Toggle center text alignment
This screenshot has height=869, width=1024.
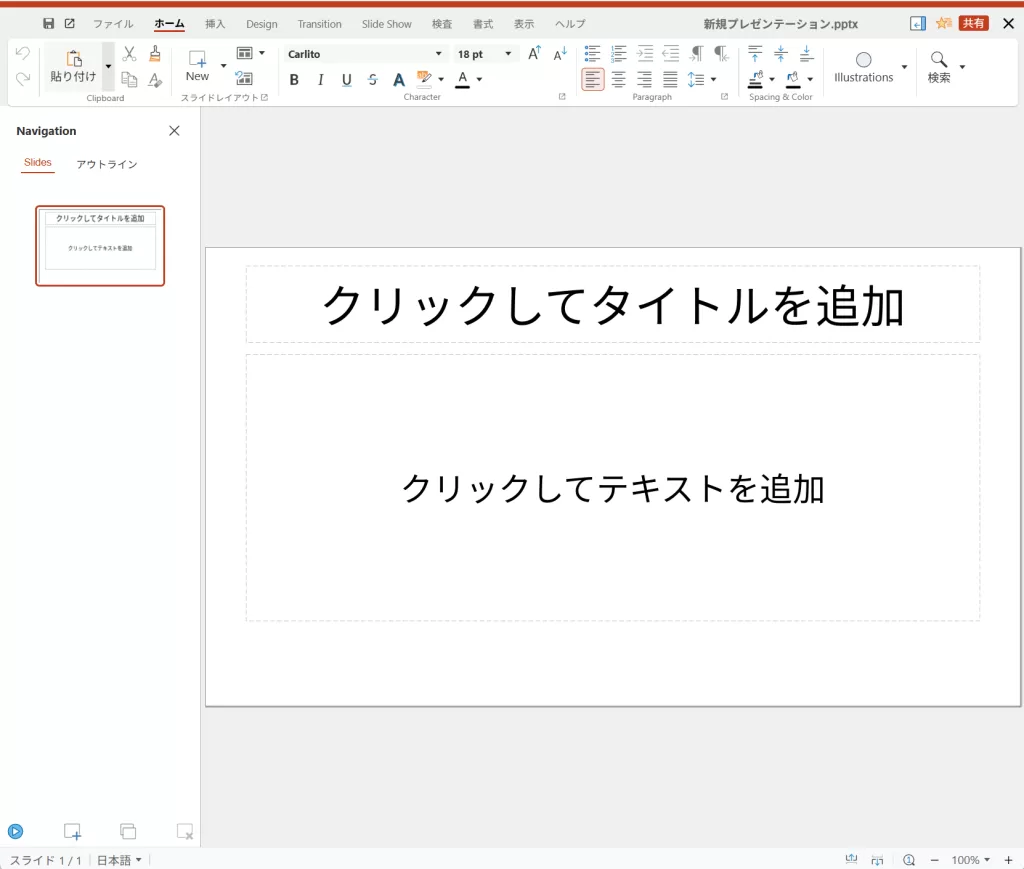618,80
